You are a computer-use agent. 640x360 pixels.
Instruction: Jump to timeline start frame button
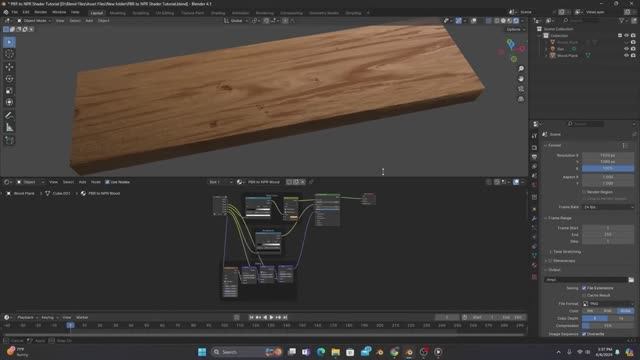click(251, 317)
